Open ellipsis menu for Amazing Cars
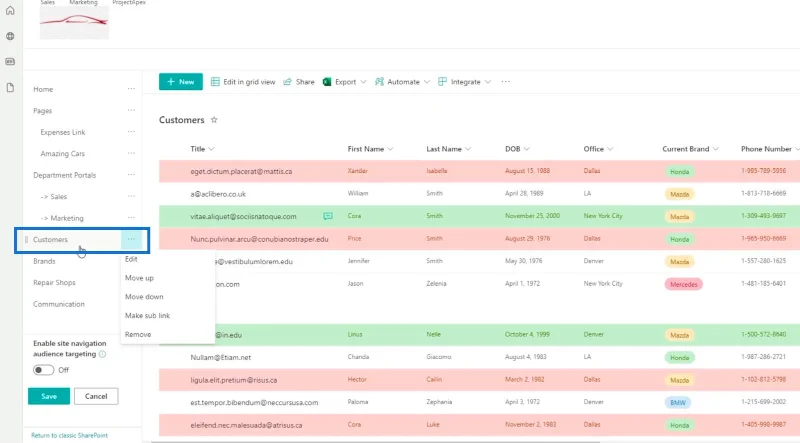 pyautogui.click(x=131, y=153)
